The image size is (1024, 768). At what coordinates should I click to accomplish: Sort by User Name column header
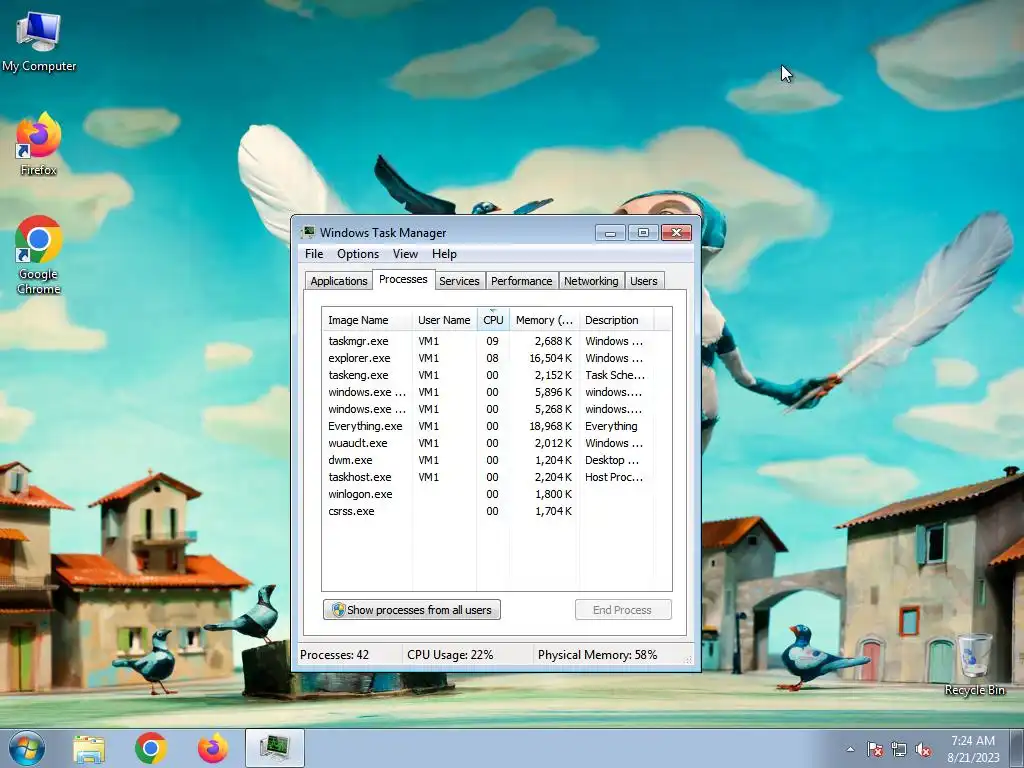[x=444, y=320]
